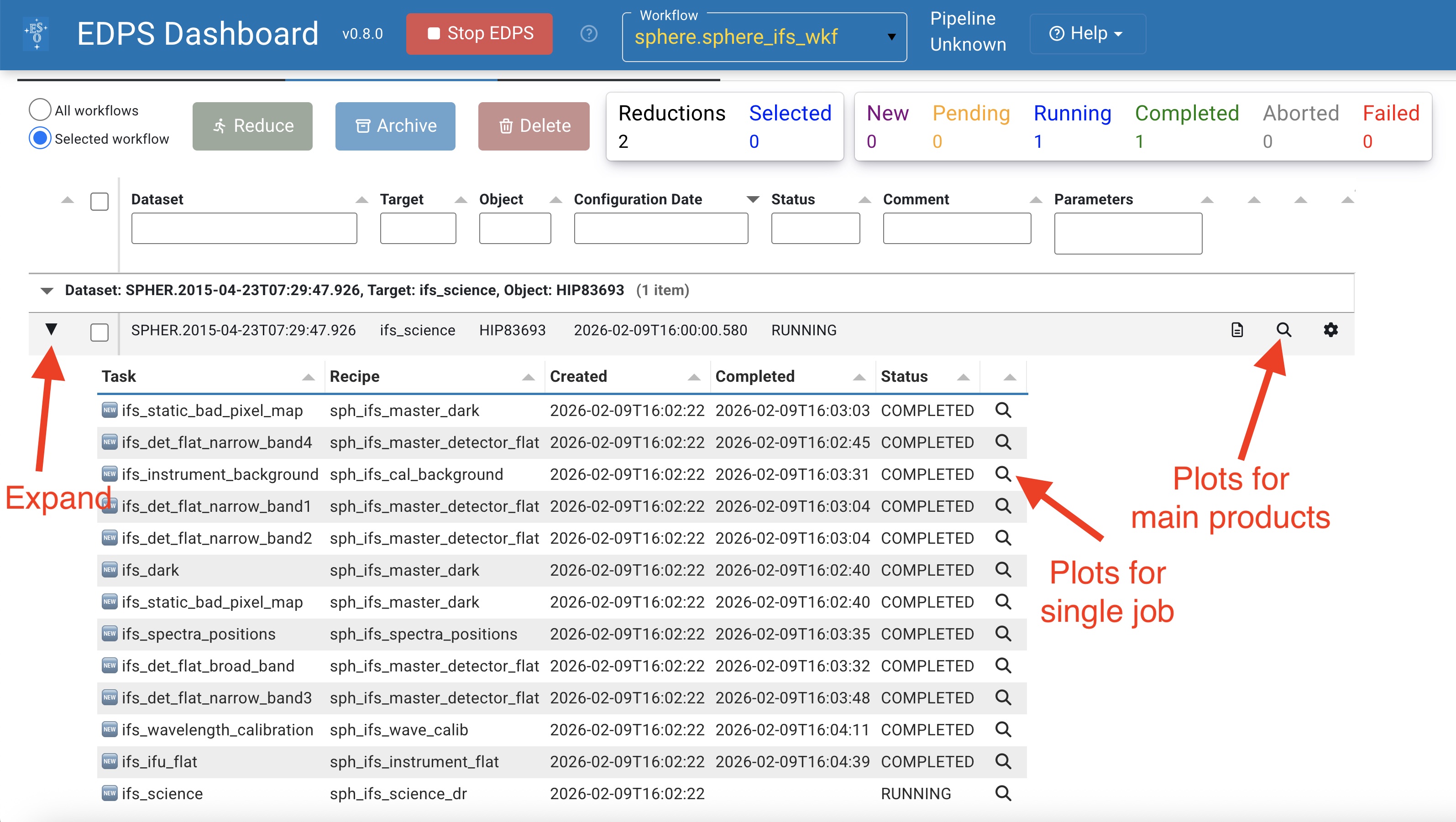Focus the Parameters filter input field
This screenshot has height=822, width=1456.
[1128, 233]
